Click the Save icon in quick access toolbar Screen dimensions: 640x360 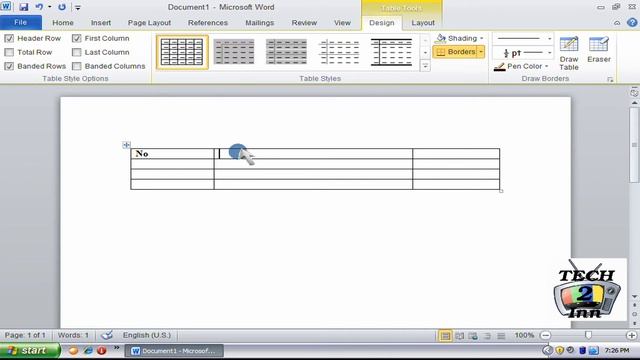point(24,7)
